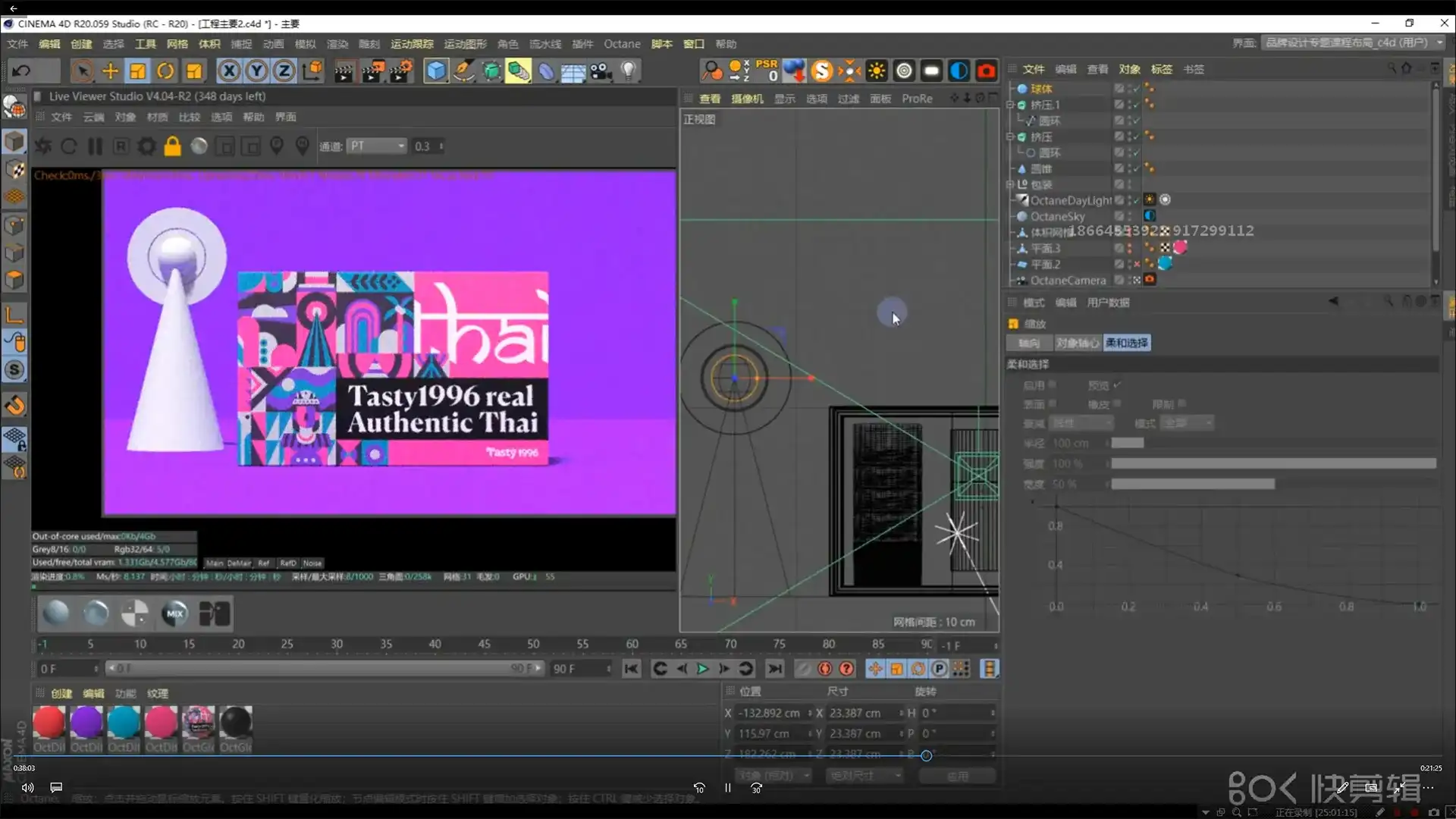Expand the 包装 object group
1456x819 pixels.
pyautogui.click(x=1010, y=185)
